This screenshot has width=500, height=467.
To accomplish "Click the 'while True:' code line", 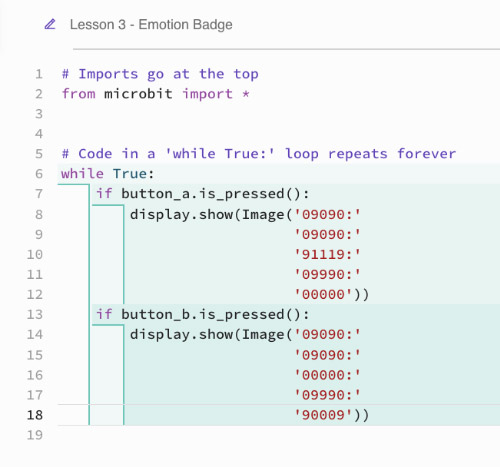I will click(108, 174).
